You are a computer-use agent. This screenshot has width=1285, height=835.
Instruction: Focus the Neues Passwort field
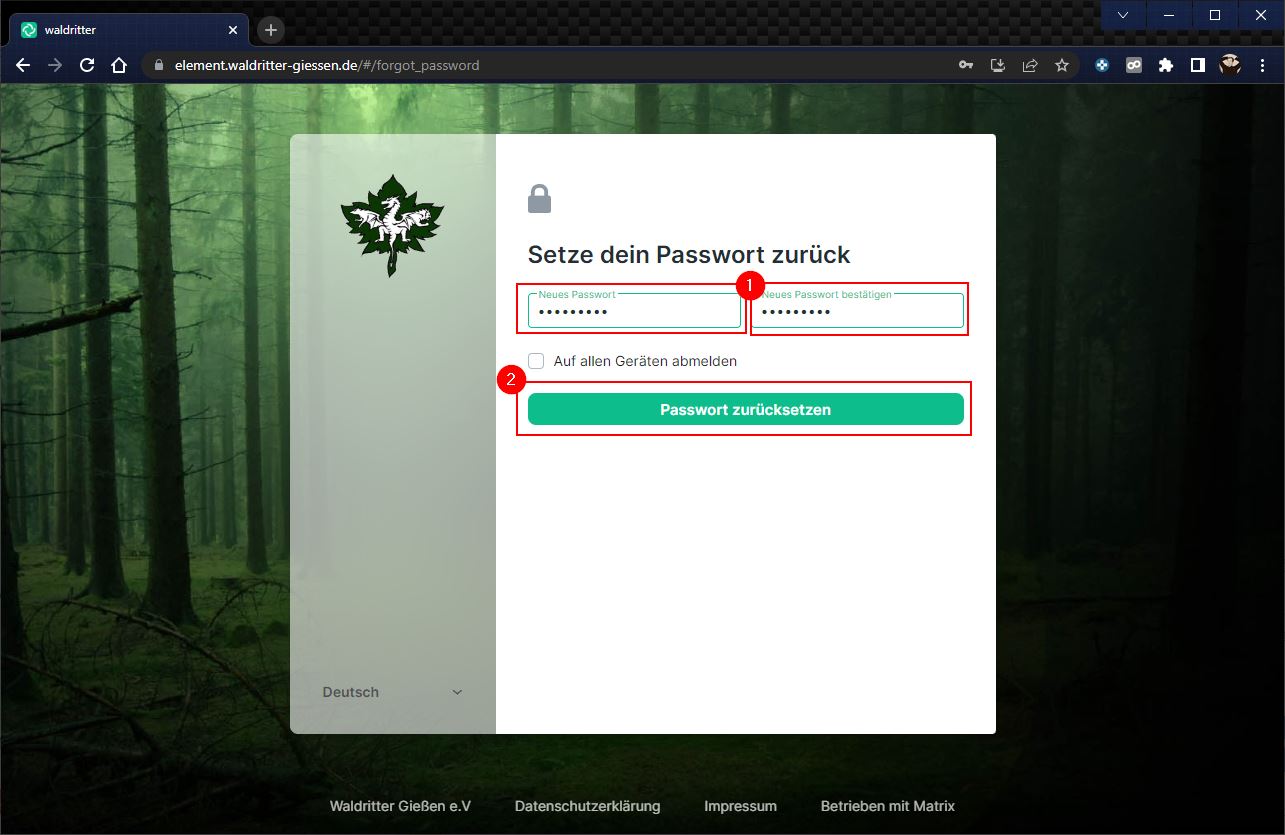634,312
